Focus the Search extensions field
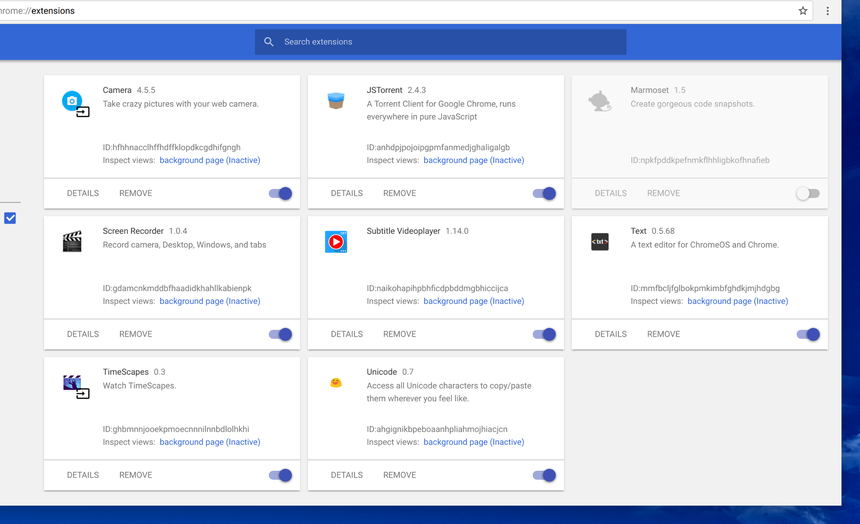 440,42
